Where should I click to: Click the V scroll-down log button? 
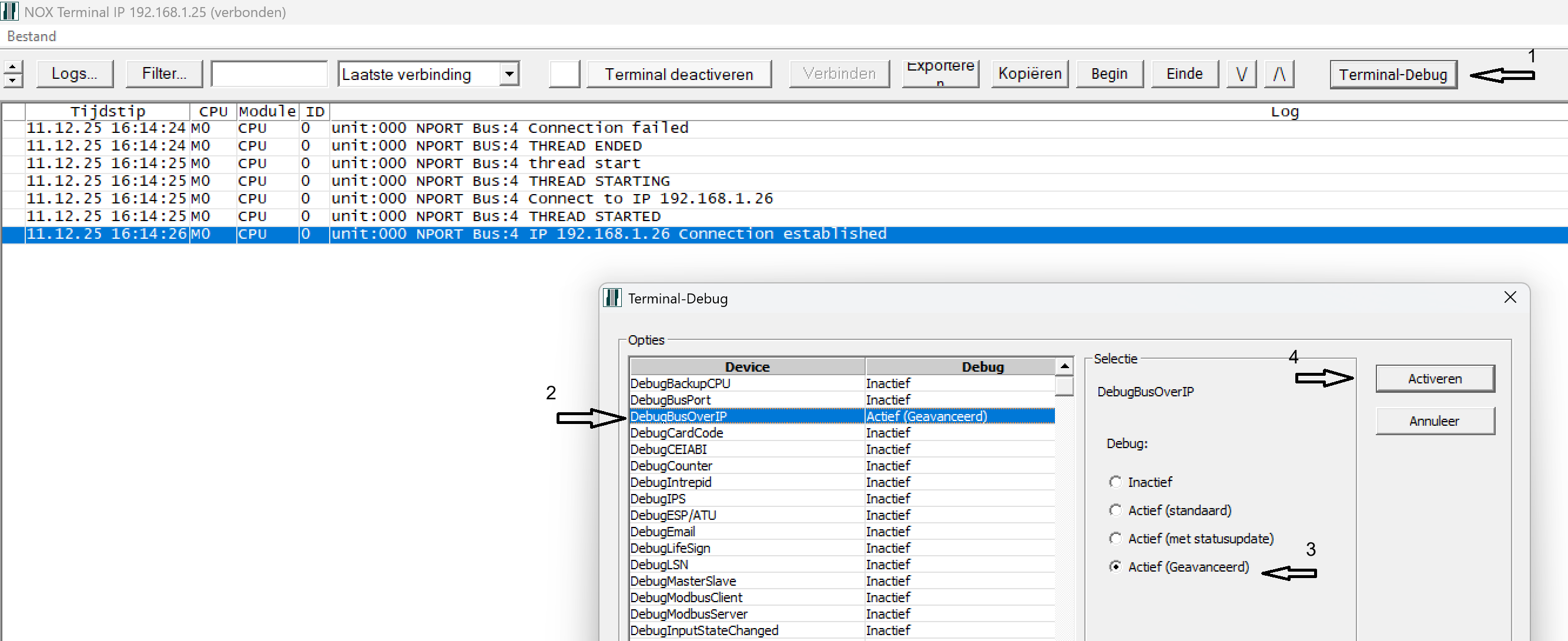pyautogui.click(x=1241, y=74)
